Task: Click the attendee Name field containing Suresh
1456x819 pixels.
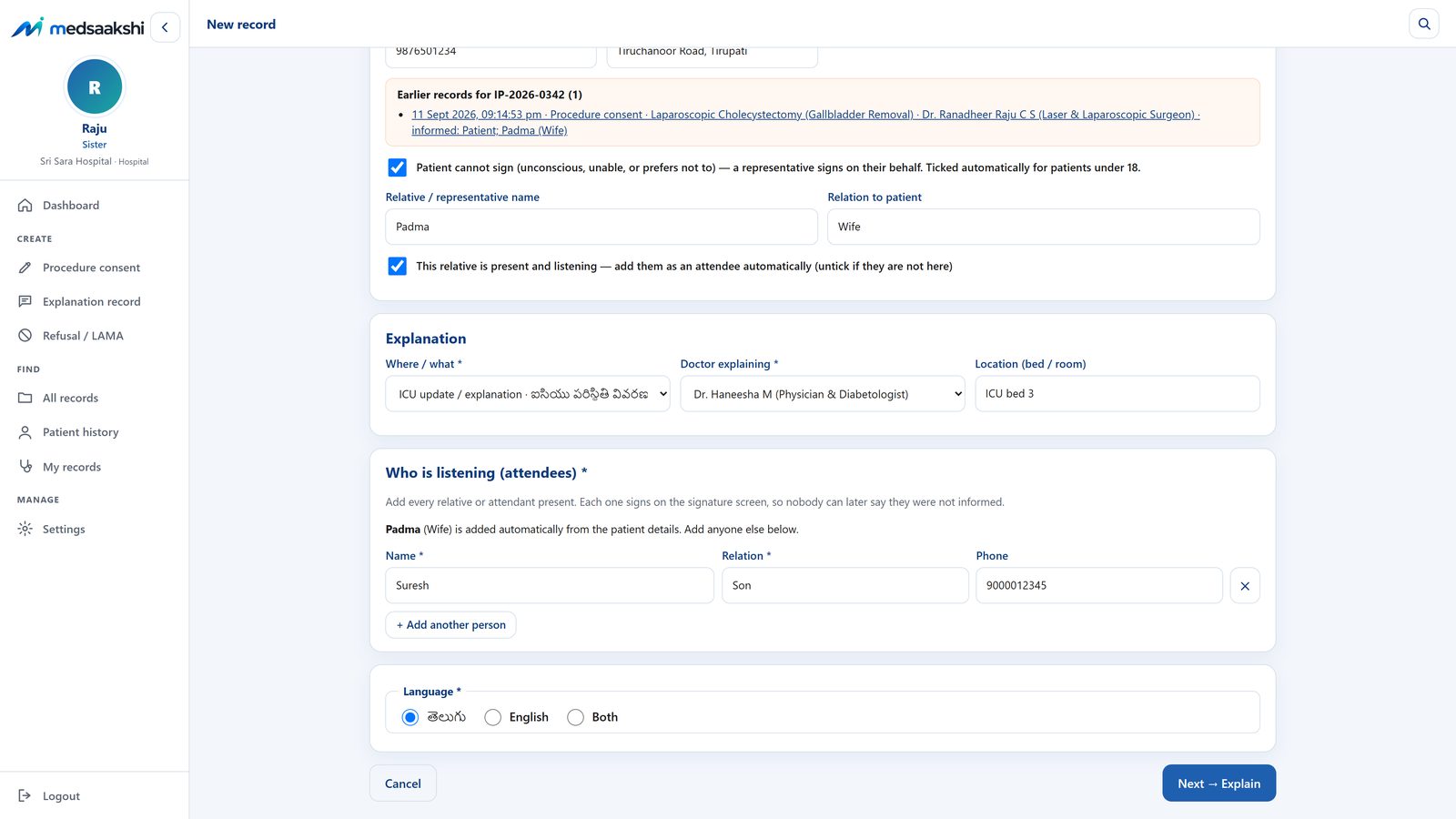Action: click(x=550, y=586)
